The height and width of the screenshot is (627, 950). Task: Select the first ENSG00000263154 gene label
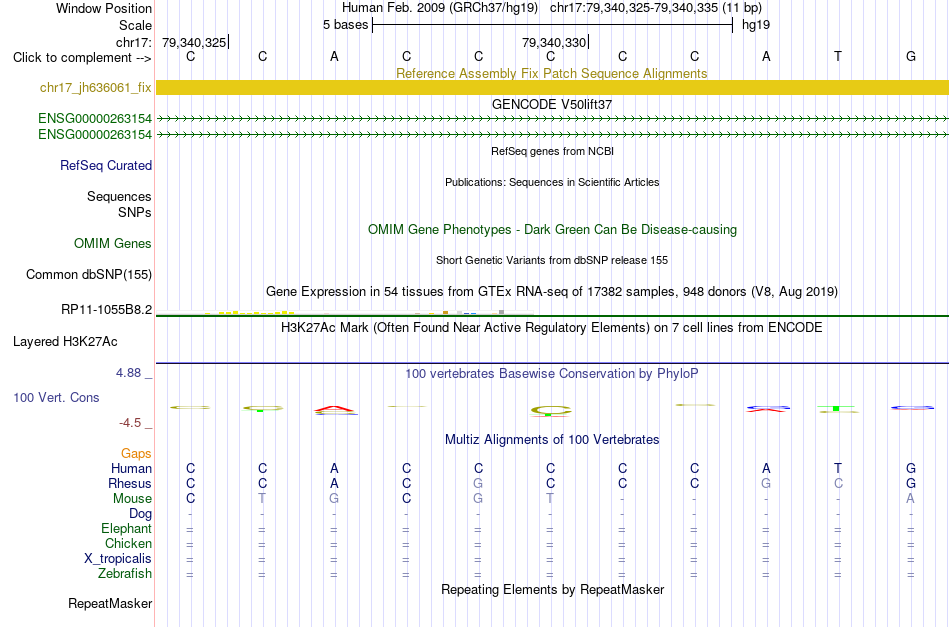point(95,118)
